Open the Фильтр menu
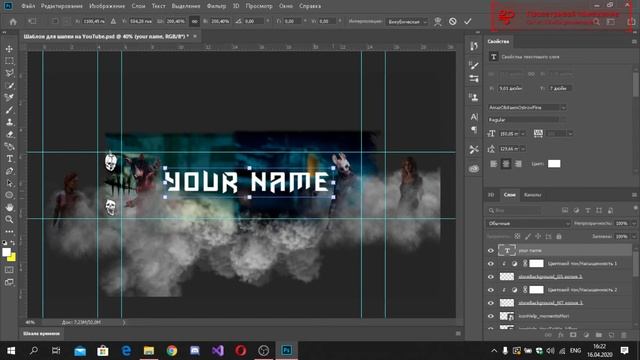The image size is (640, 360). click(x=216, y=6)
